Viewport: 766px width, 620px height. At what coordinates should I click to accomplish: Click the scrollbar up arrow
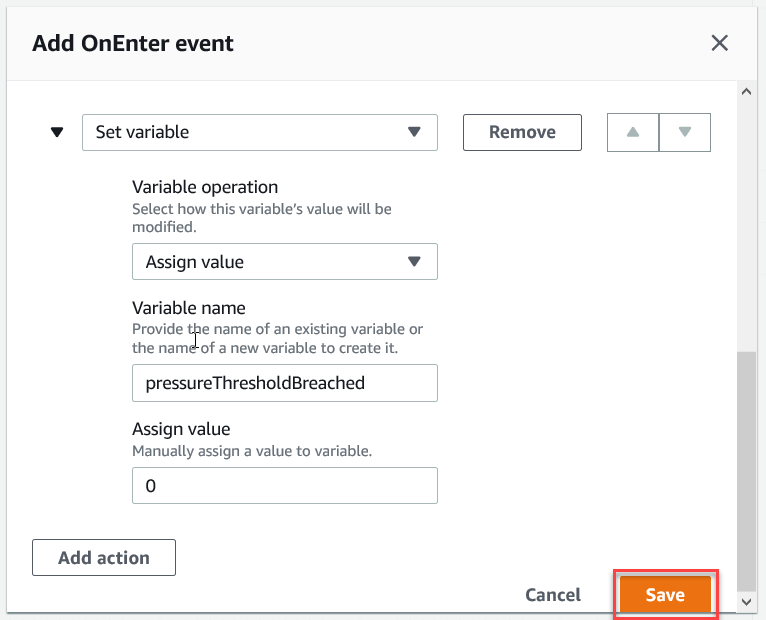[x=746, y=92]
